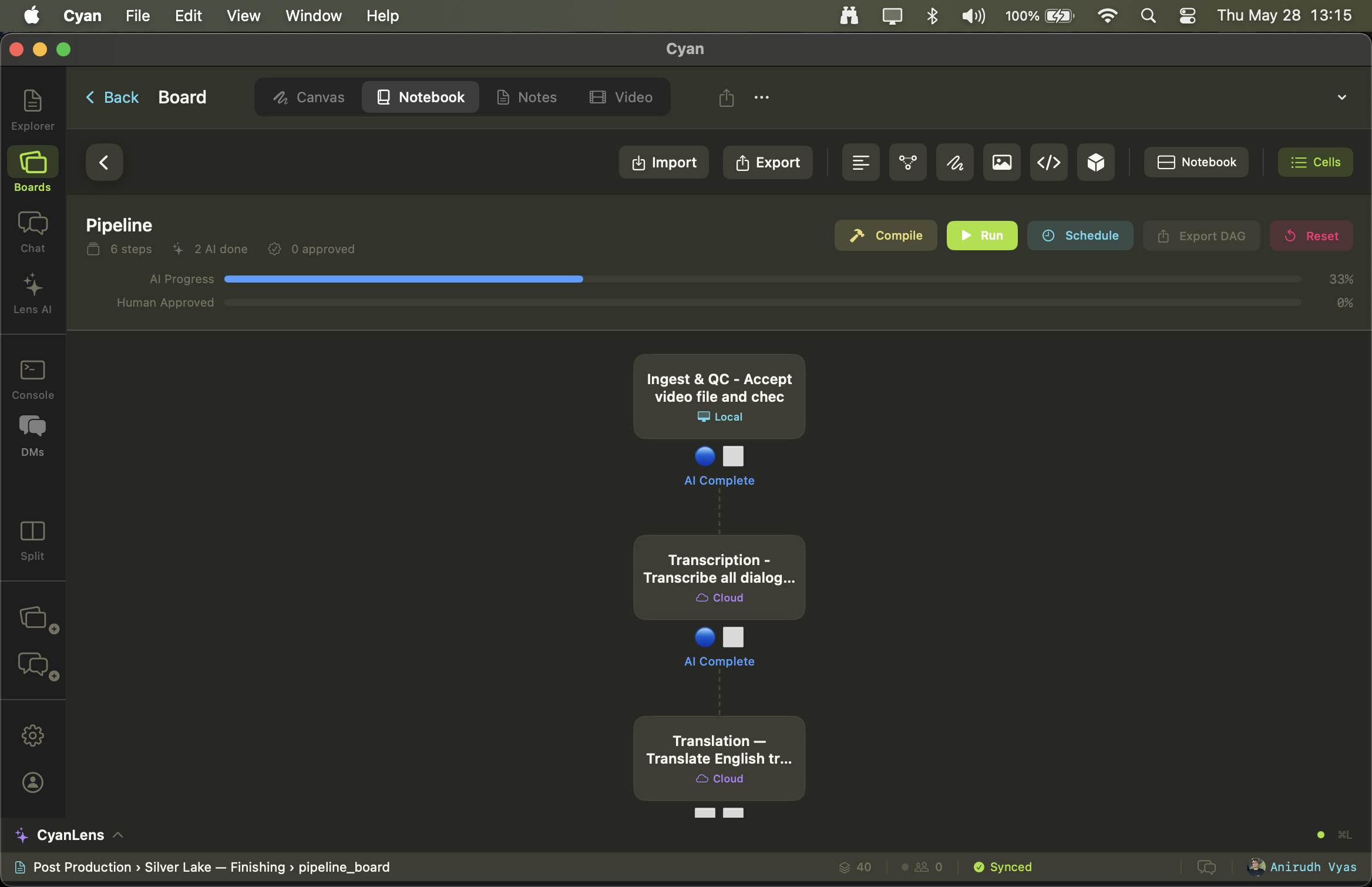Click the Import button
The height and width of the screenshot is (887, 1372).
(x=664, y=162)
